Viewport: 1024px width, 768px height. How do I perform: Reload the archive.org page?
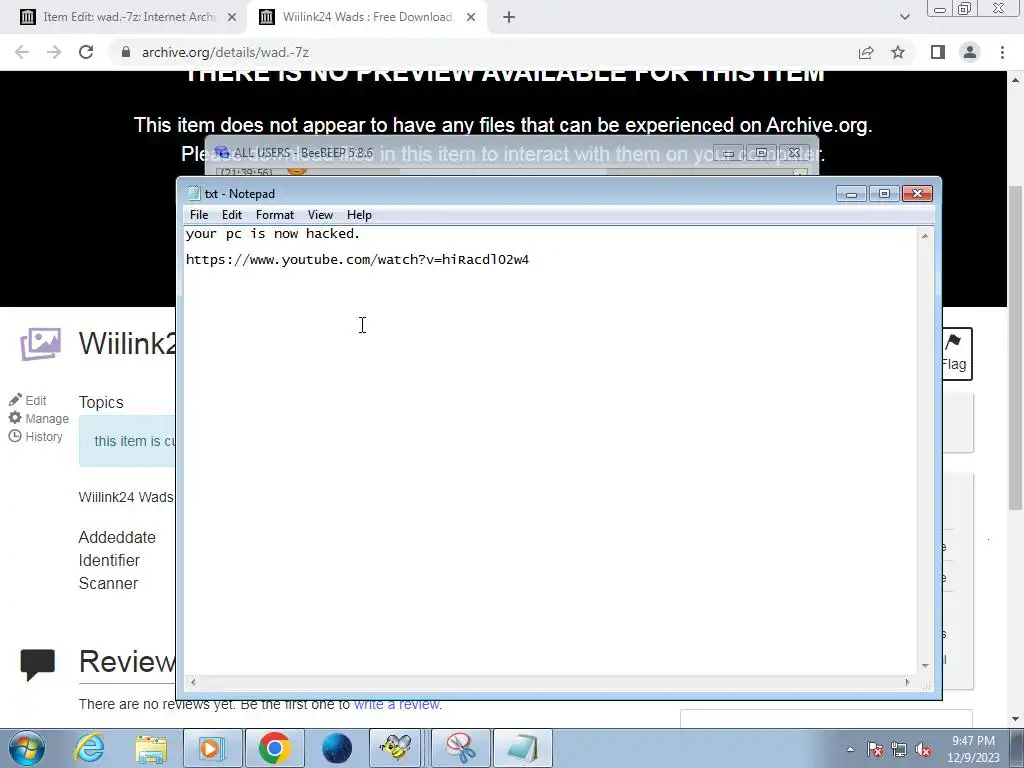pos(86,52)
